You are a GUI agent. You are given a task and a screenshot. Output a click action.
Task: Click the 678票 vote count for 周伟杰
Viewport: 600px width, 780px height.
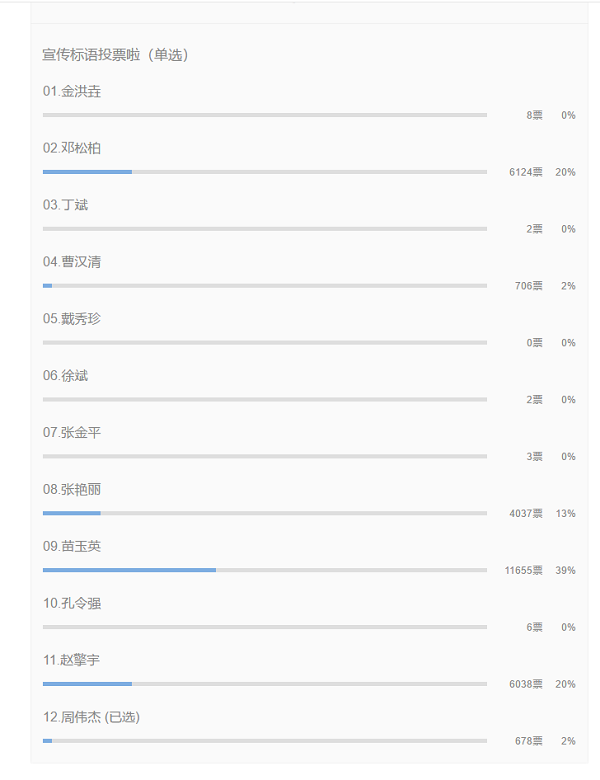point(528,741)
